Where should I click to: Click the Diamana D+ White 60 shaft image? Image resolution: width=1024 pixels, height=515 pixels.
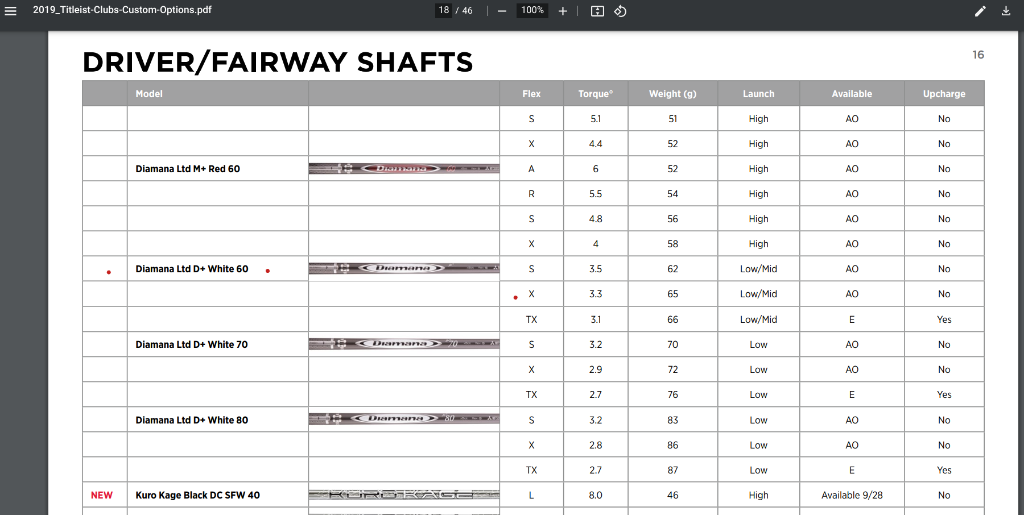(x=404, y=268)
